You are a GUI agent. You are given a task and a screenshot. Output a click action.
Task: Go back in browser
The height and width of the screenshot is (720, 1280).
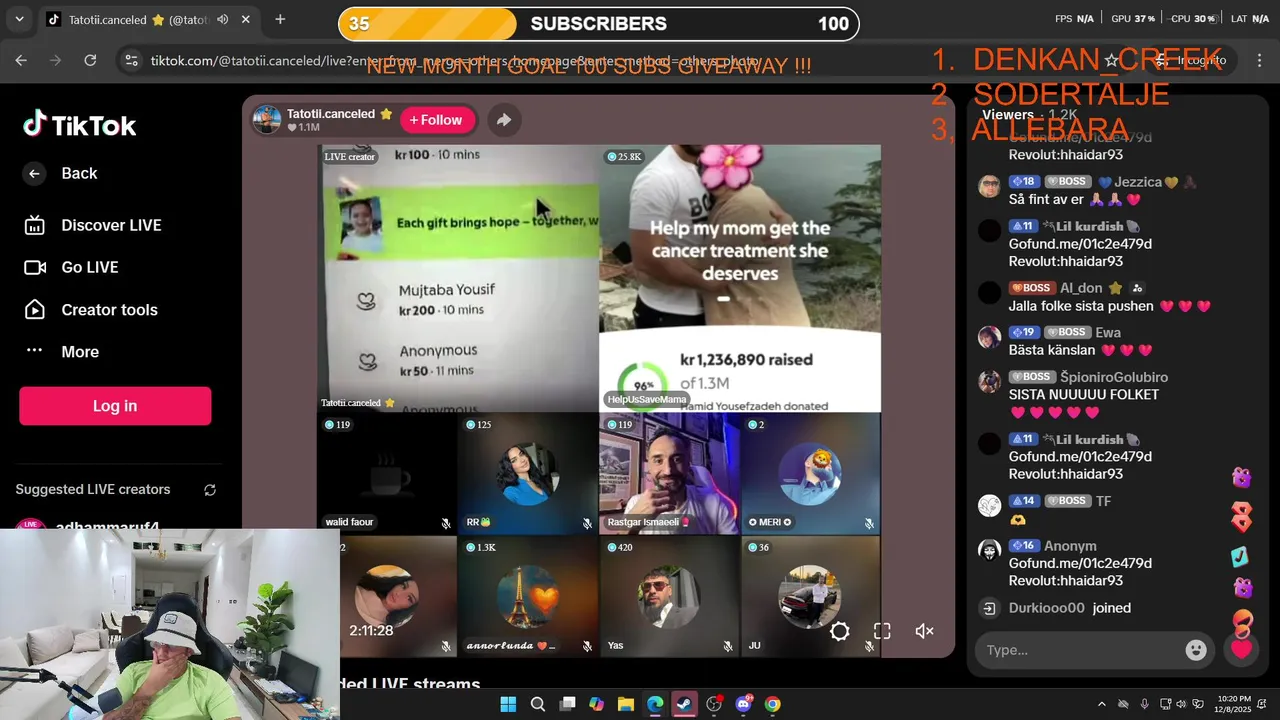point(21,60)
